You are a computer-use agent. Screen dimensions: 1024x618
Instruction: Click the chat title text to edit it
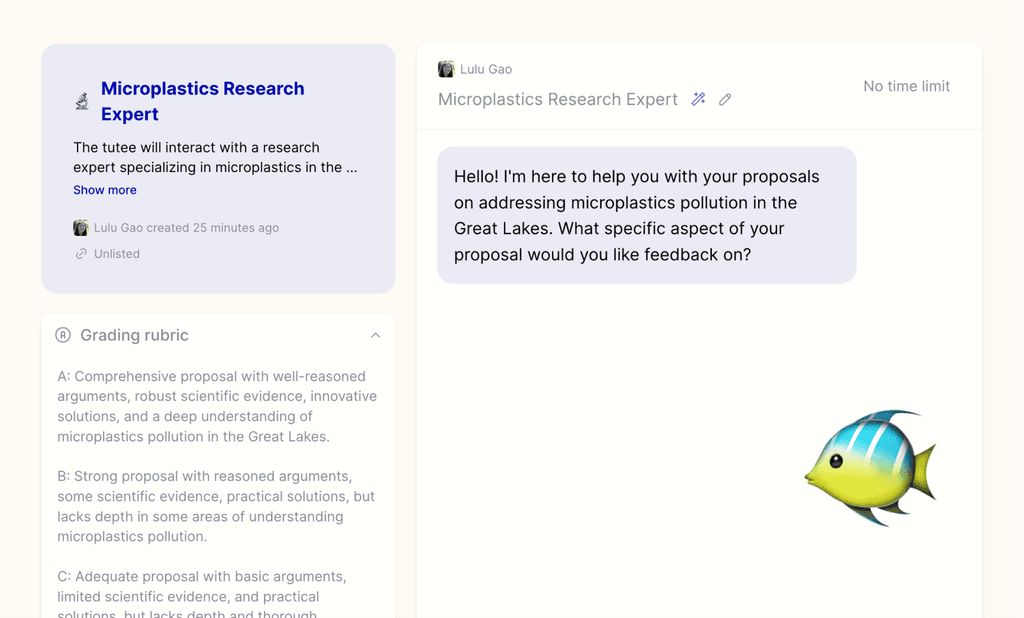pos(557,99)
